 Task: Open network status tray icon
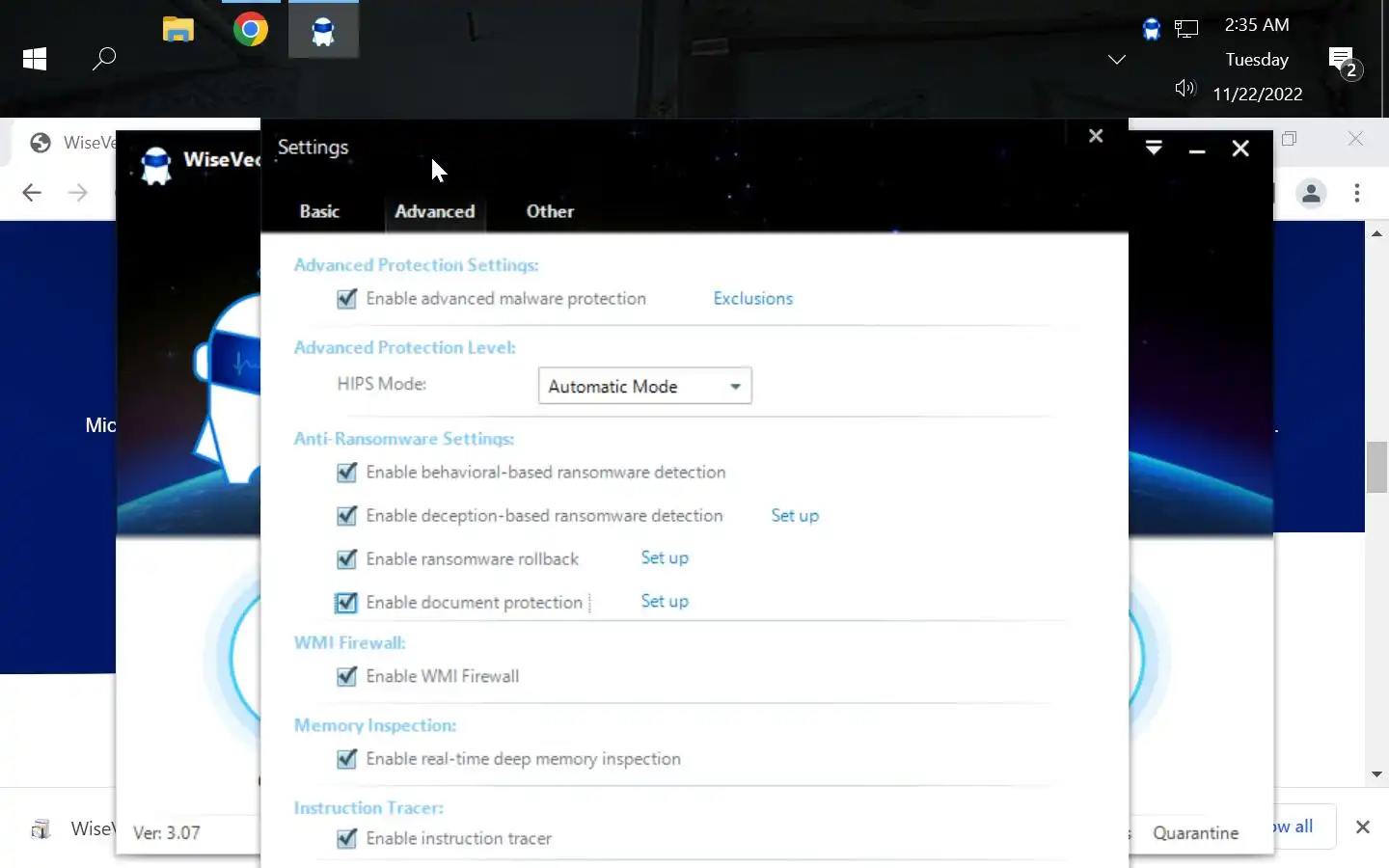pos(1186,29)
